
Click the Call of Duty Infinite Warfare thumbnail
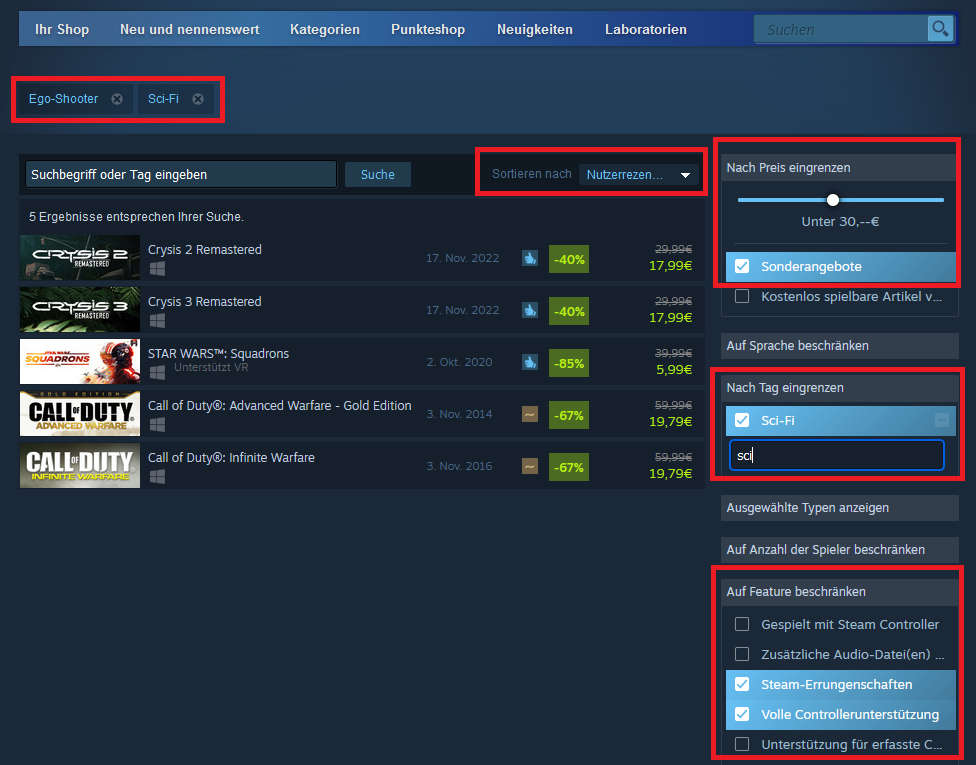(x=80, y=466)
